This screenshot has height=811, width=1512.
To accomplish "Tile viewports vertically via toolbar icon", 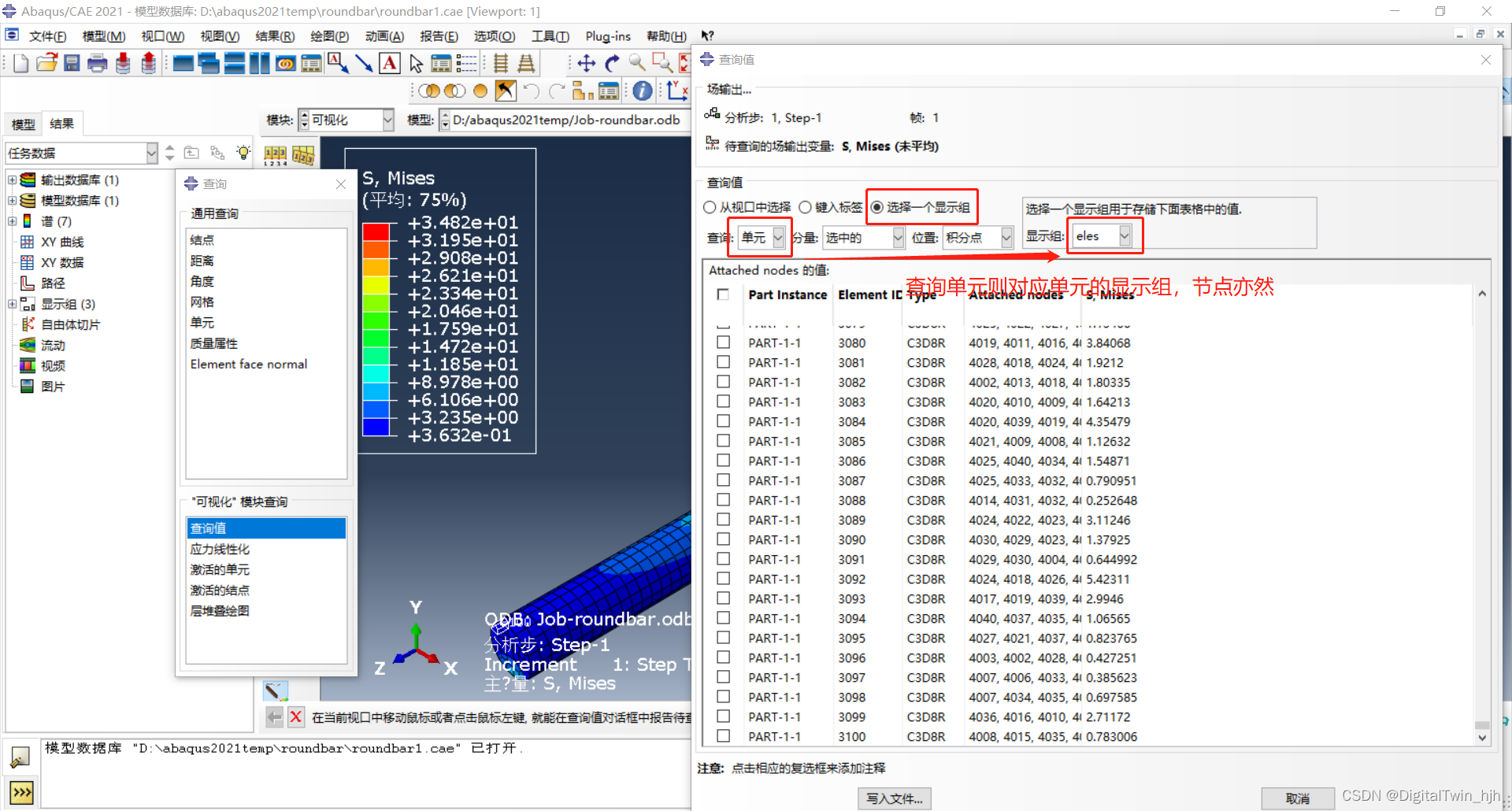I will coord(260,64).
